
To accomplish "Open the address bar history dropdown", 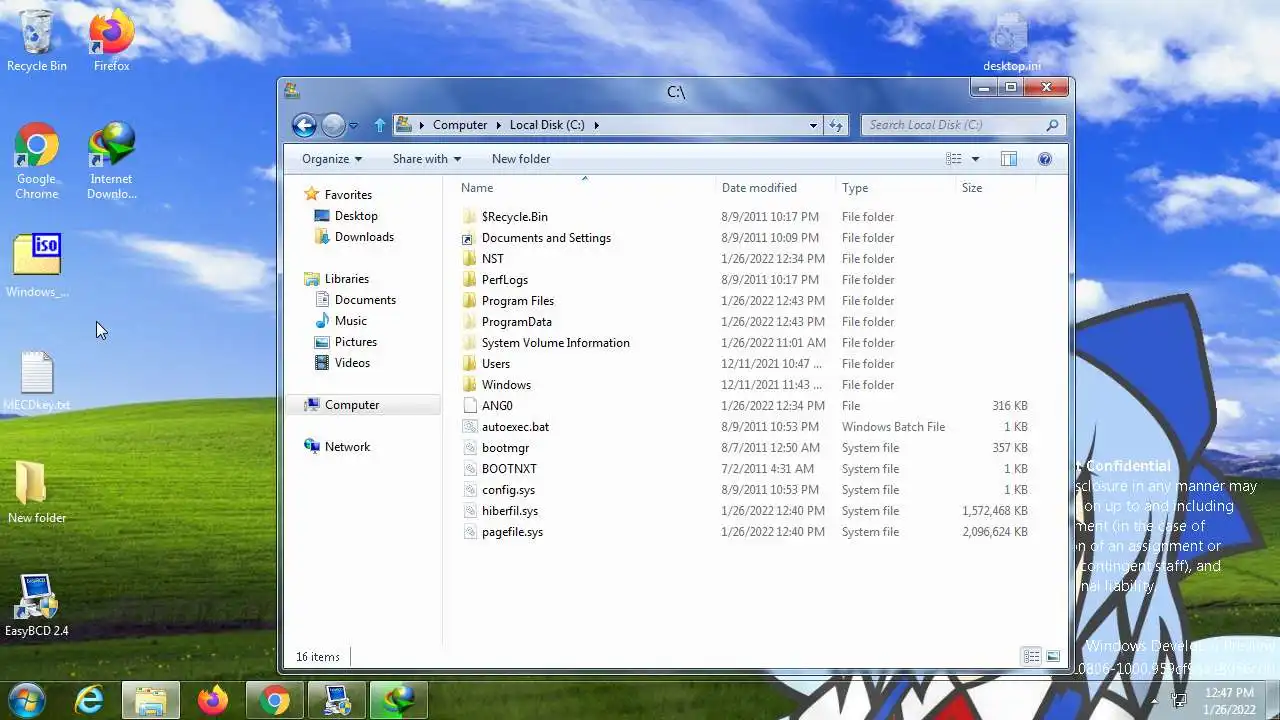I will 813,125.
